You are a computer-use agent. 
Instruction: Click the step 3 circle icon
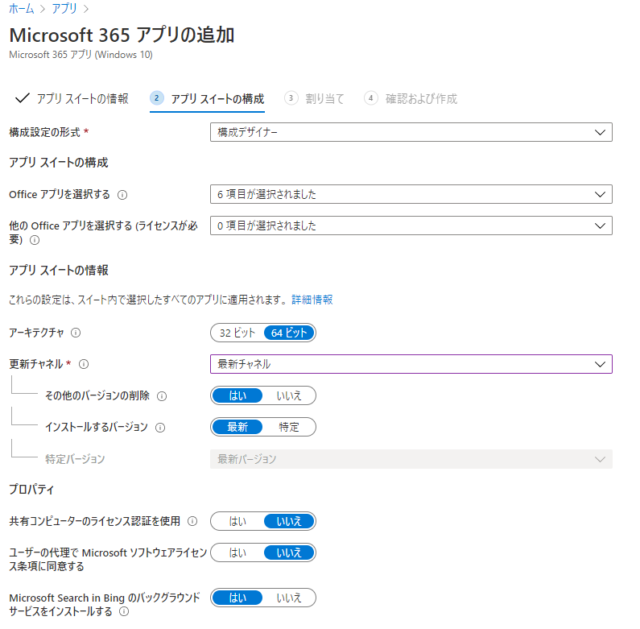[291, 98]
